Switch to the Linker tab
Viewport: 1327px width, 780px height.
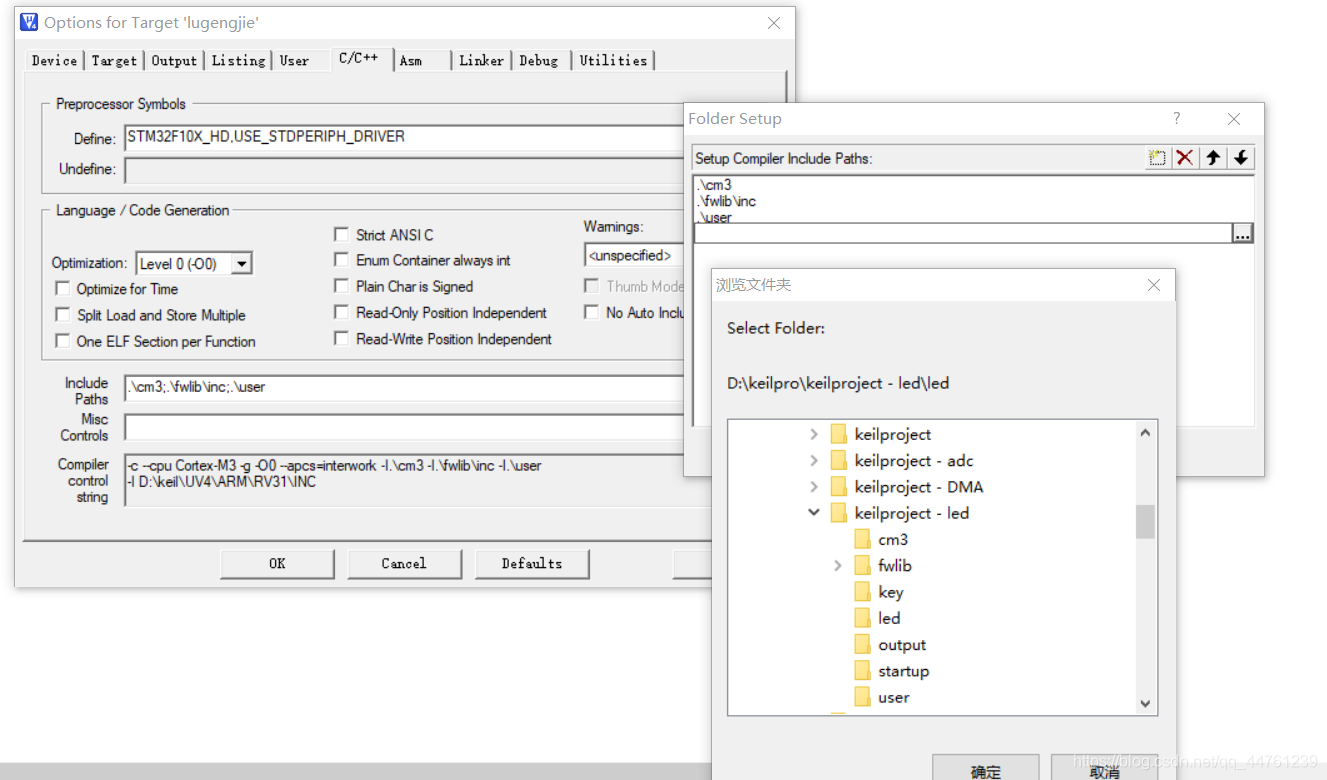[481, 61]
